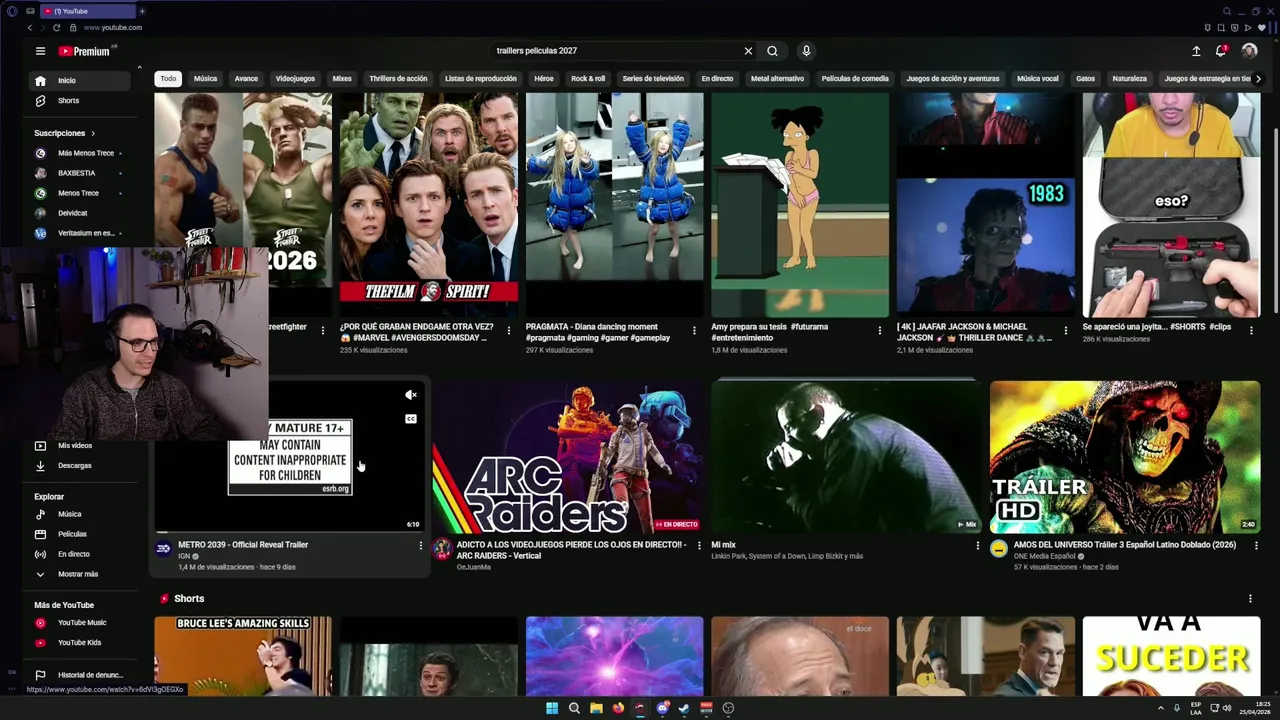The height and width of the screenshot is (720, 1280).
Task: Open the YouTube hamburger guide menu
Action: [40, 51]
